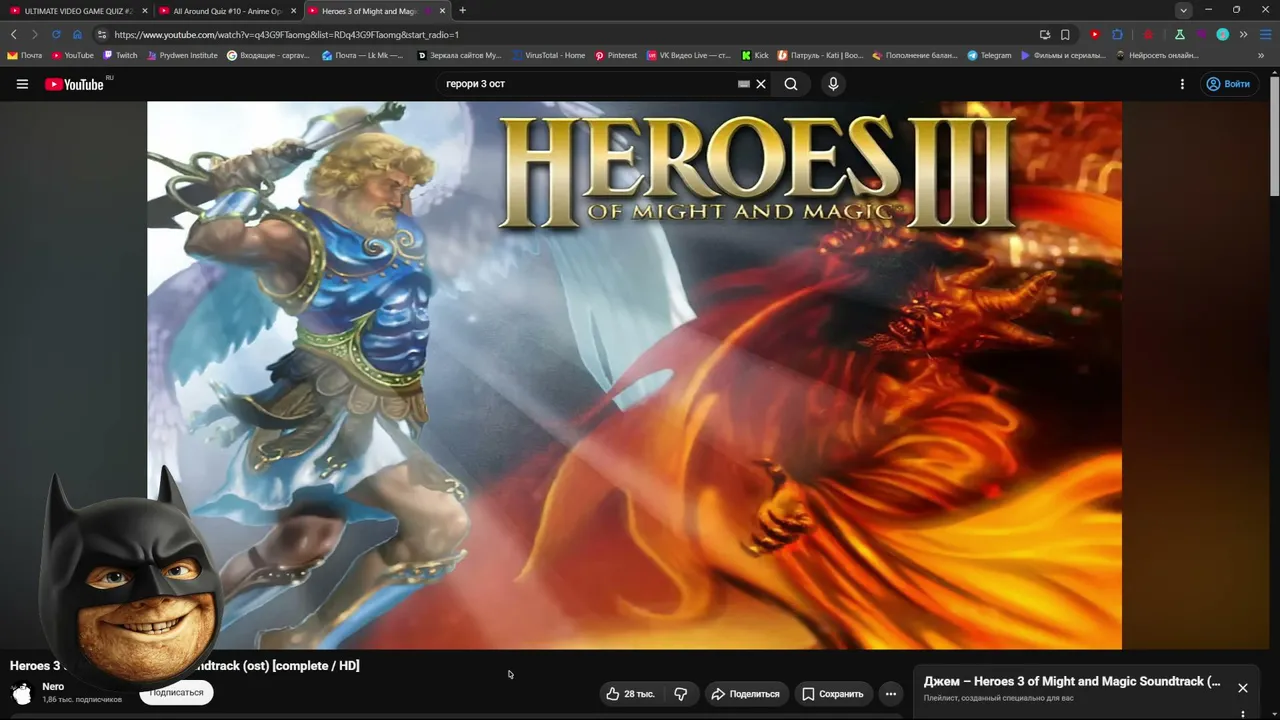Click the Войти sign-in button
This screenshot has width=1280, height=720.
[1228, 84]
